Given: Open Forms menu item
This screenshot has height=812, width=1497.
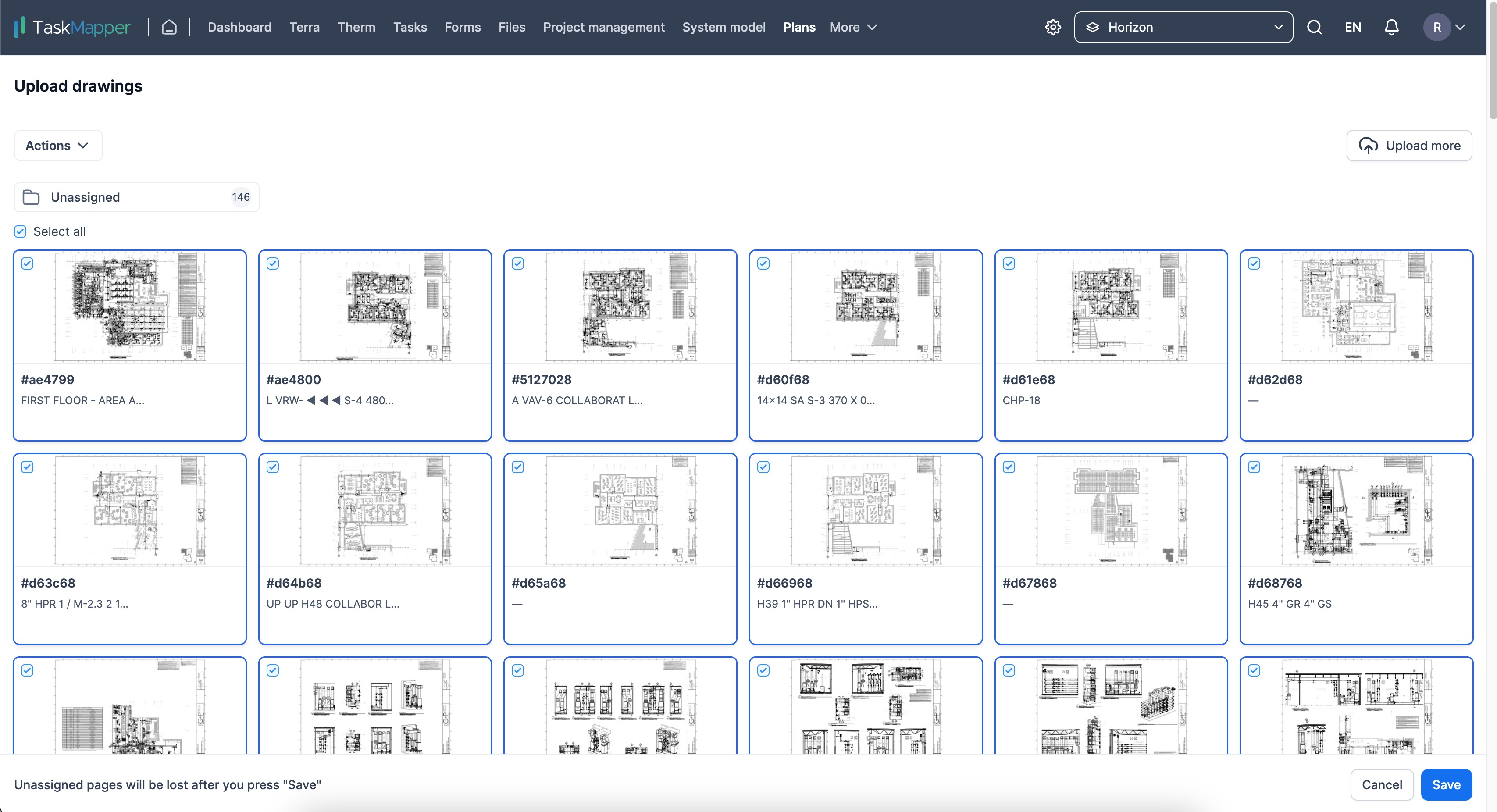Looking at the screenshot, I should pos(463,27).
